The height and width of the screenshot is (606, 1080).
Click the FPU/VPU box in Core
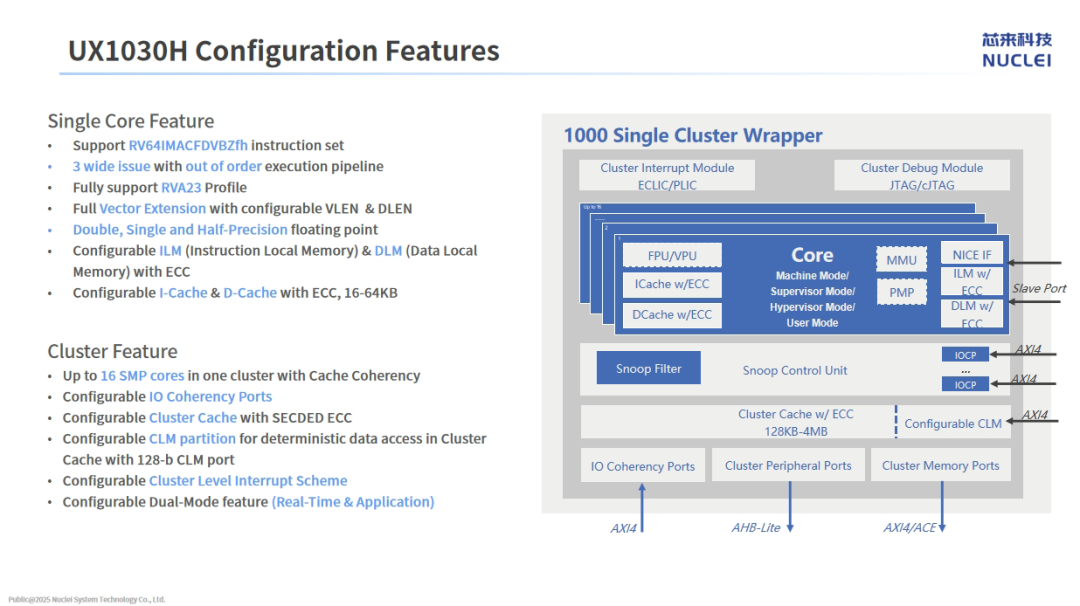click(671, 256)
